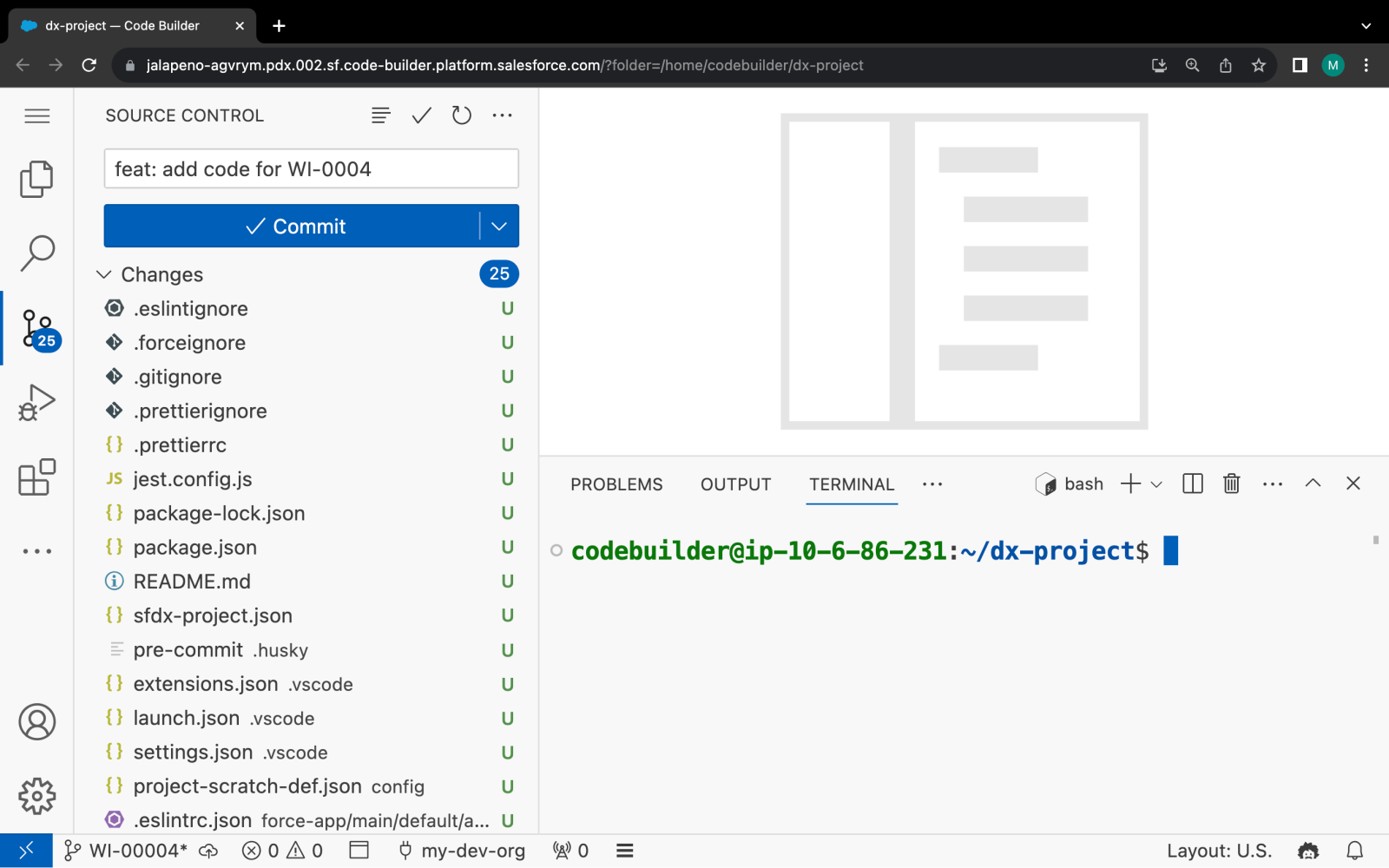Click the Copilot-style status icon beside bell

(1308, 851)
